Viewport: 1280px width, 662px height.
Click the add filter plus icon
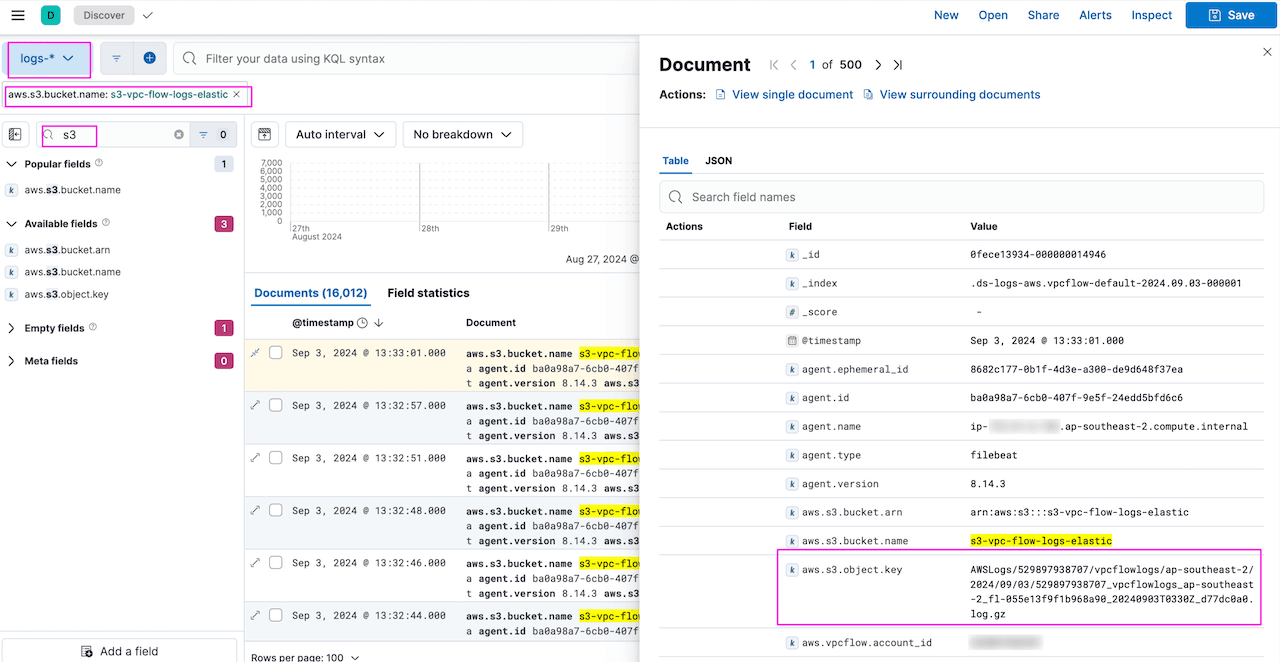click(x=150, y=59)
